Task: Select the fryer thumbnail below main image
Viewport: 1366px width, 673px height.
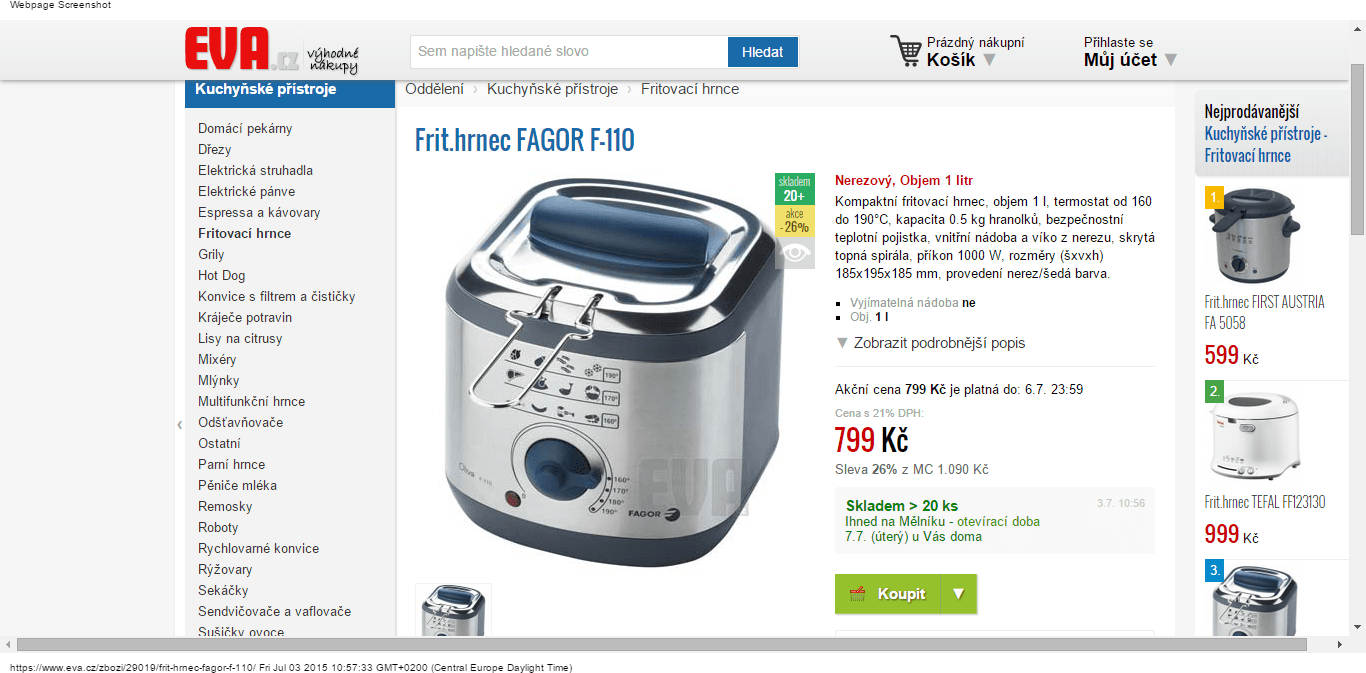Action: pos(454,610)
